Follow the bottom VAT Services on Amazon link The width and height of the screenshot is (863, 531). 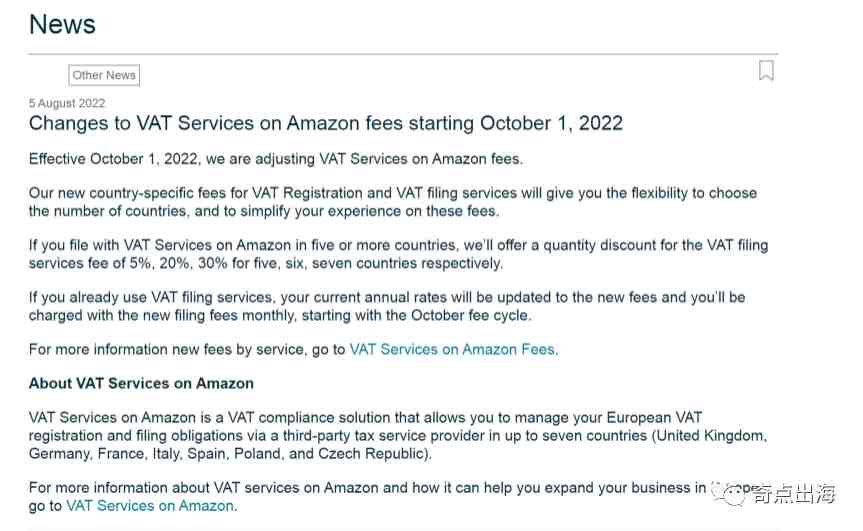point(151,506)
